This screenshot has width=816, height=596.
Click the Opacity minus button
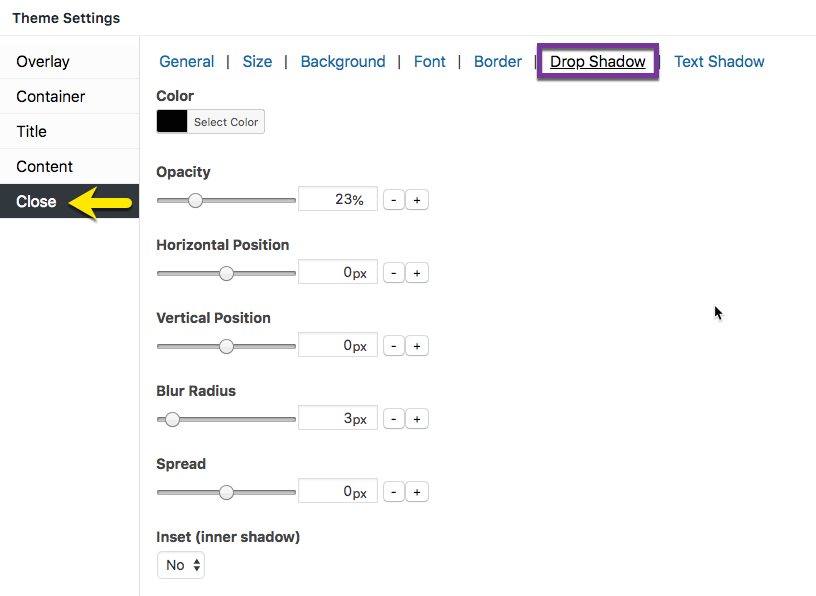394,200
